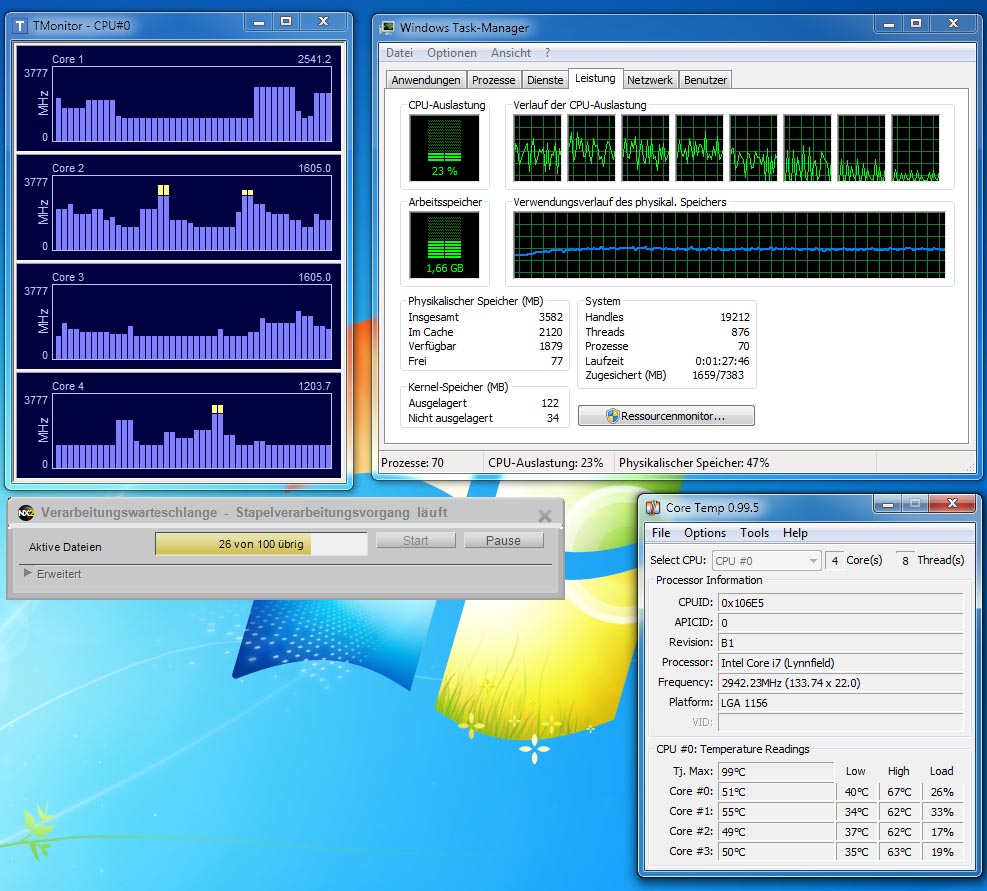Open the Ansicht menu in Task-Manager
The height and width of the screenshot is (891, 987).
(x=510, y=53)
